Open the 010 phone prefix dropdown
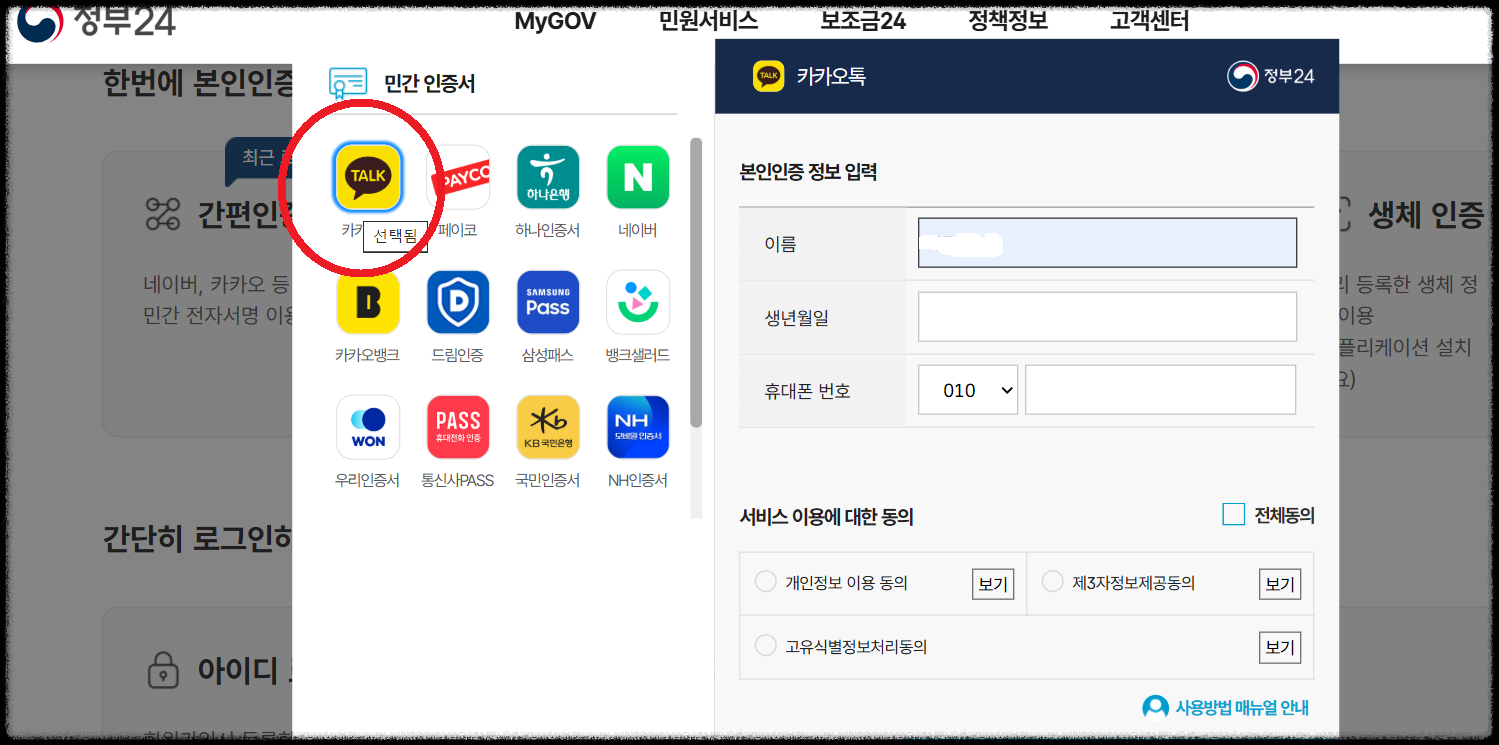1499x745 pixels. (967, 390)
